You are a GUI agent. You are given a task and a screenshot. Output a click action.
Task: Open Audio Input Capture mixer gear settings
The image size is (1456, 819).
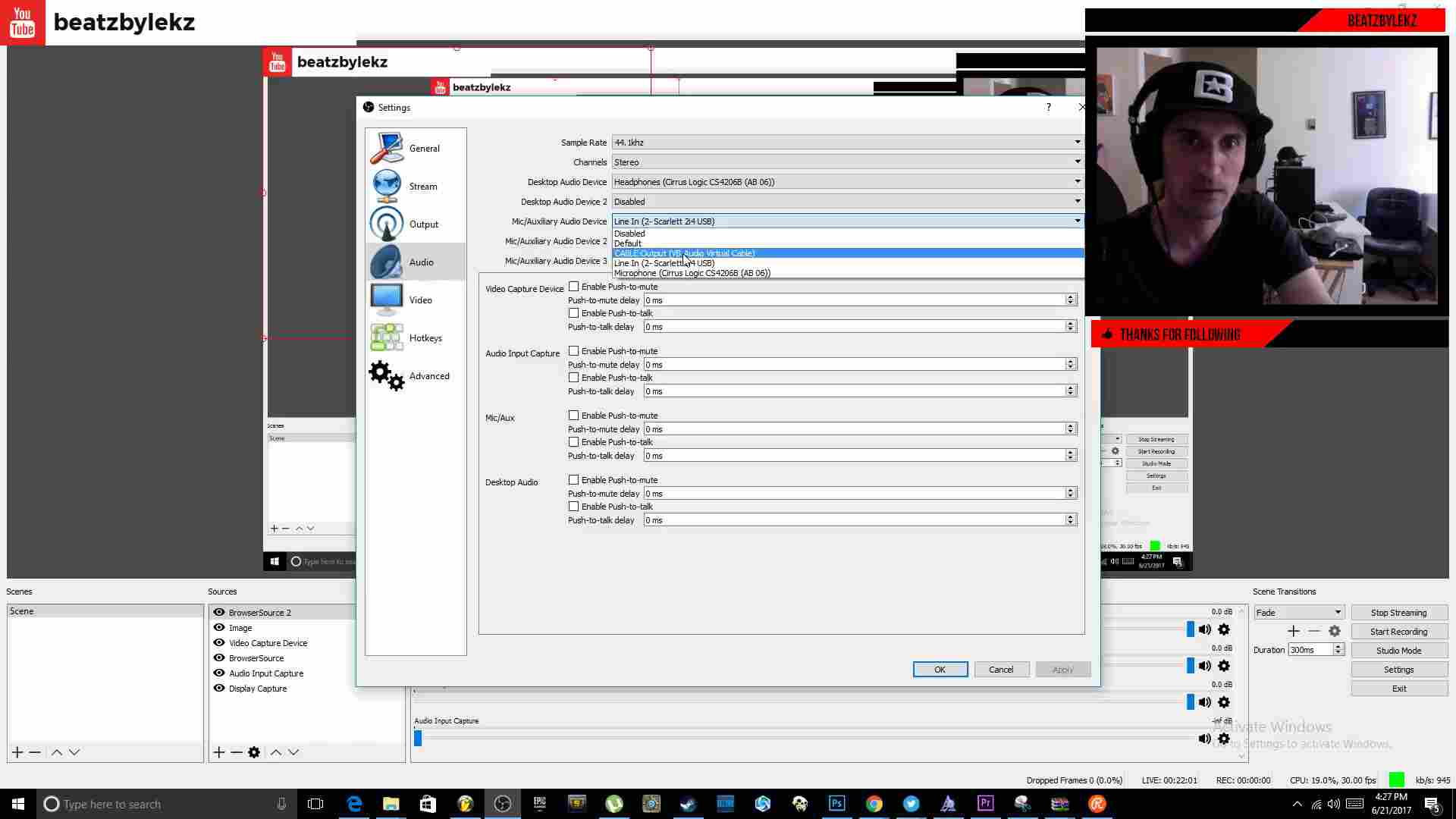1223,739
